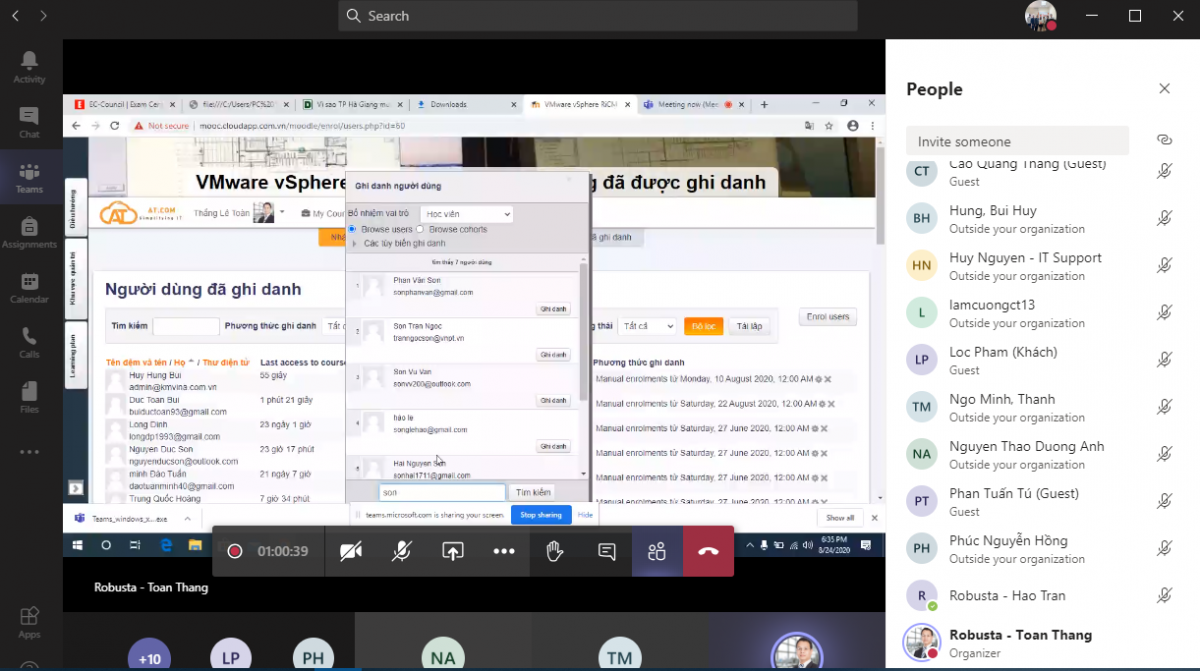This screenshot has width=1200, height=671.
Task: Click Show all in downloads bar
Action: coord(840,518)
